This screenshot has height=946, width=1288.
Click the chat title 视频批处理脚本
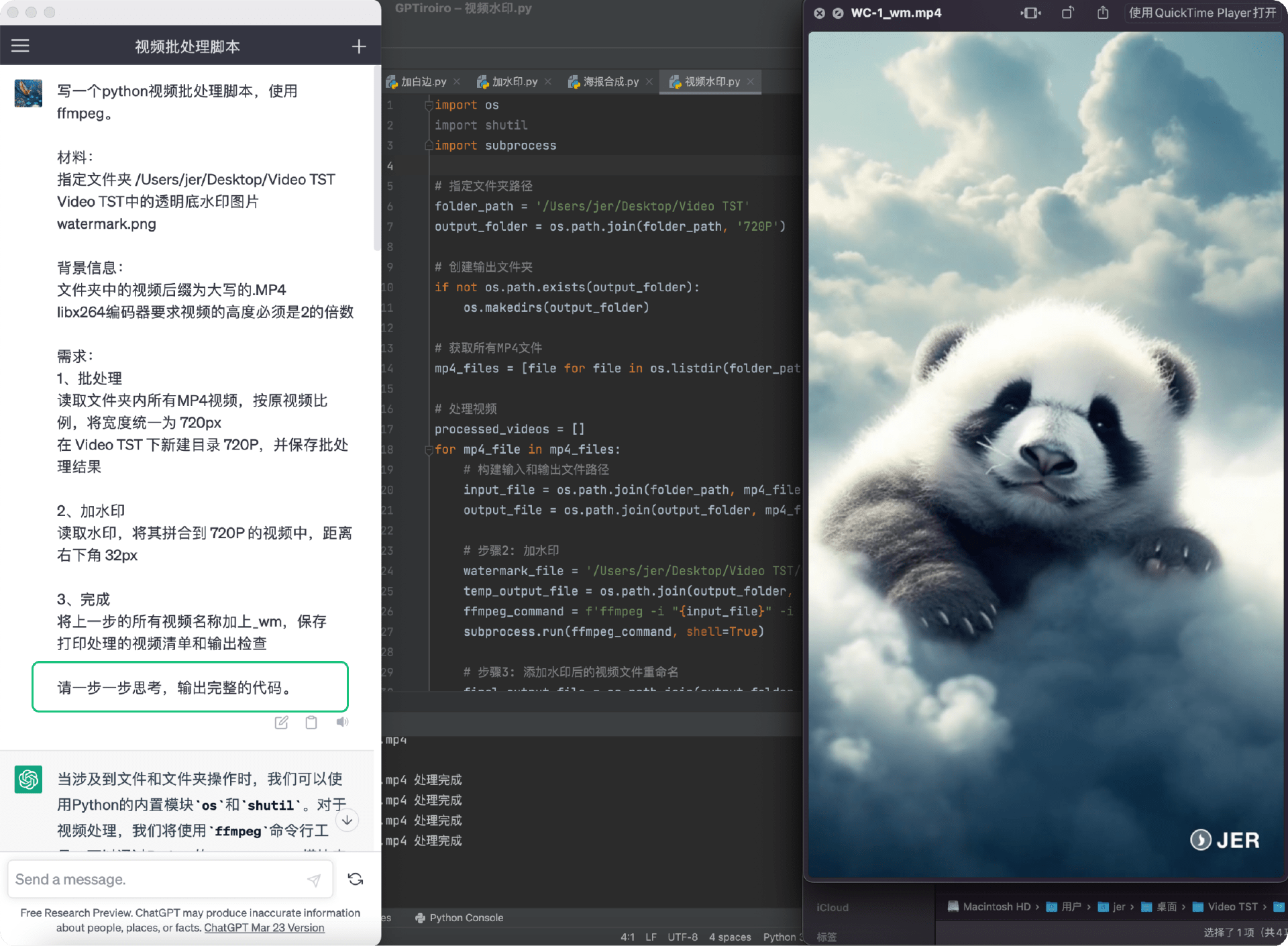click(187, 46)
